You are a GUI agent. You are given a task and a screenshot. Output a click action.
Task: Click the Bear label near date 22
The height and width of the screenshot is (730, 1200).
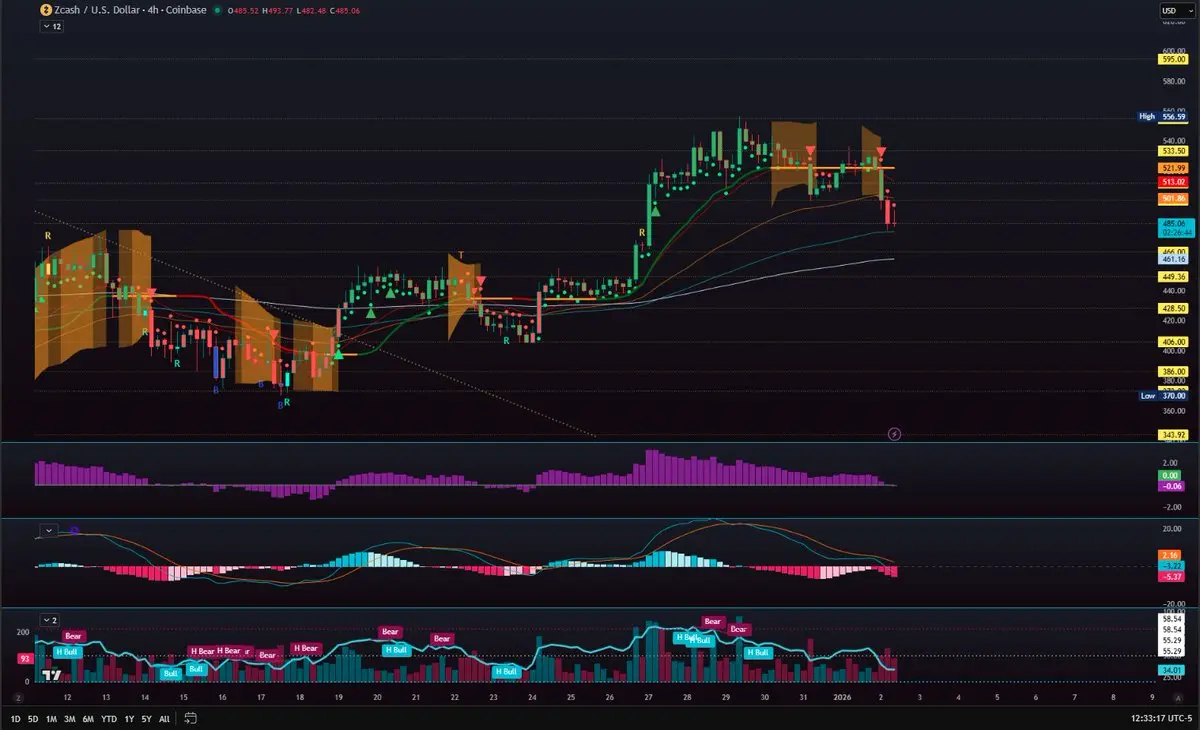(x=441, y=639)
